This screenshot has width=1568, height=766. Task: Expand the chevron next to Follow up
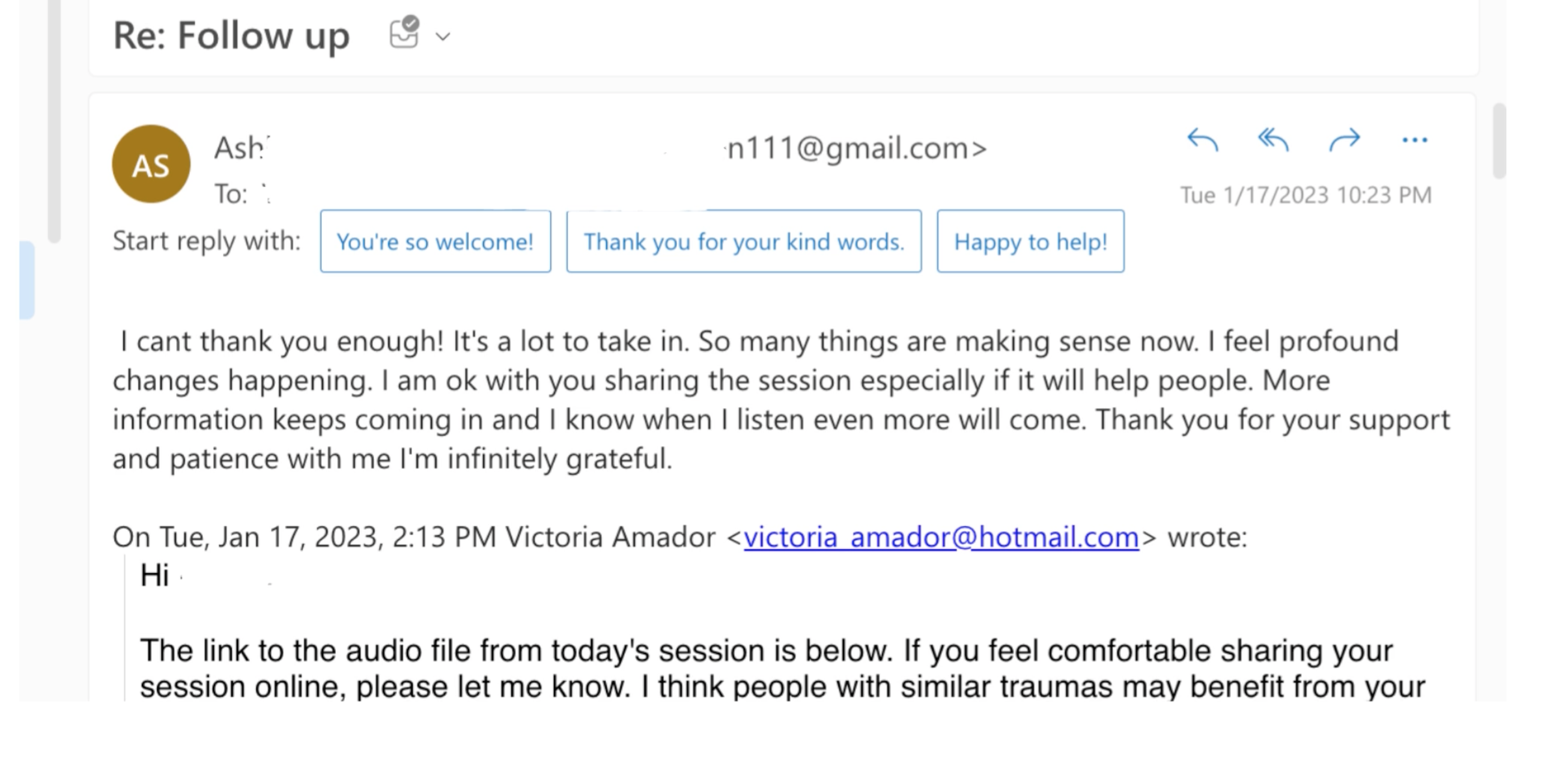[443, 37]
